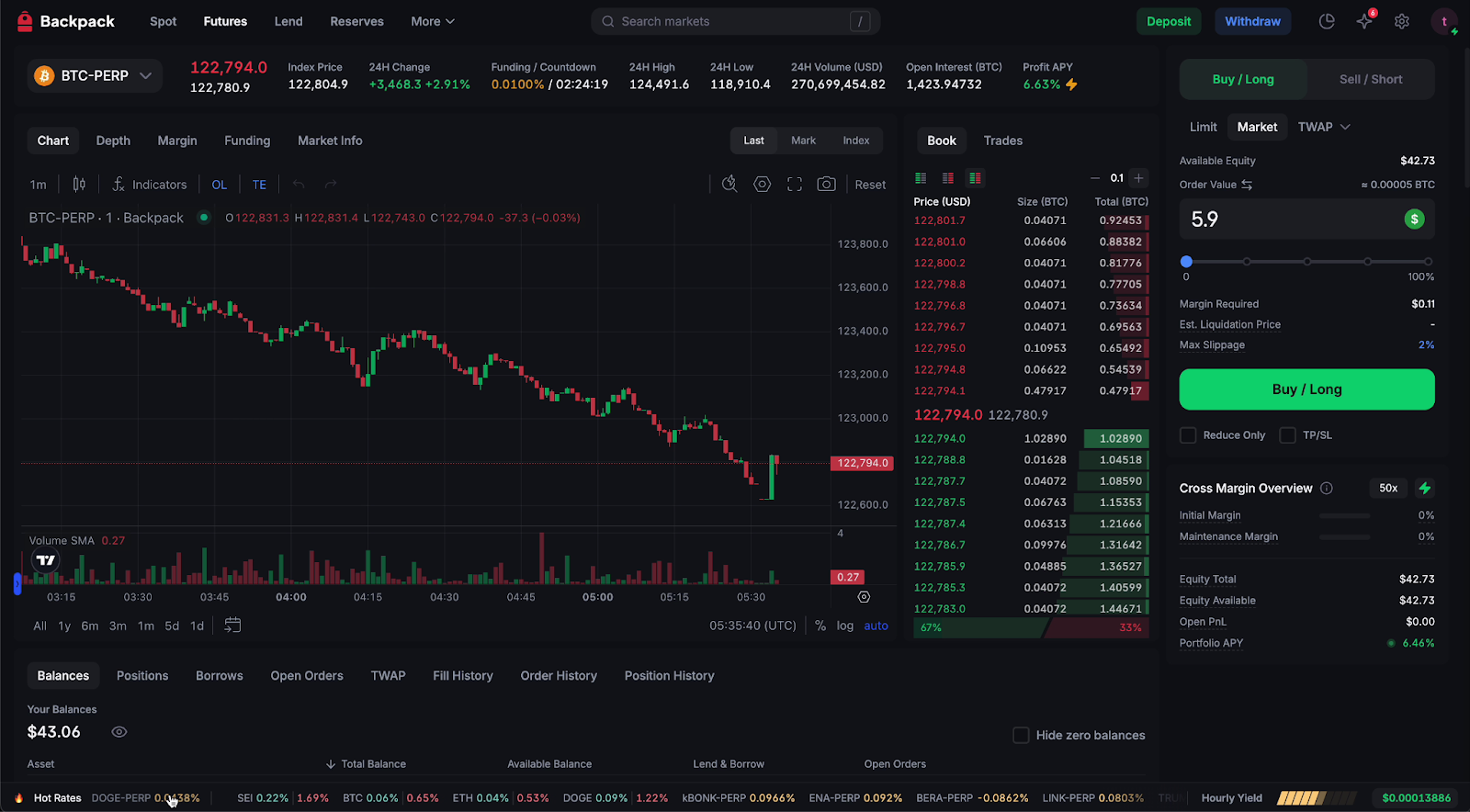Click the green dollar currency icon

tap(1414, 220)
